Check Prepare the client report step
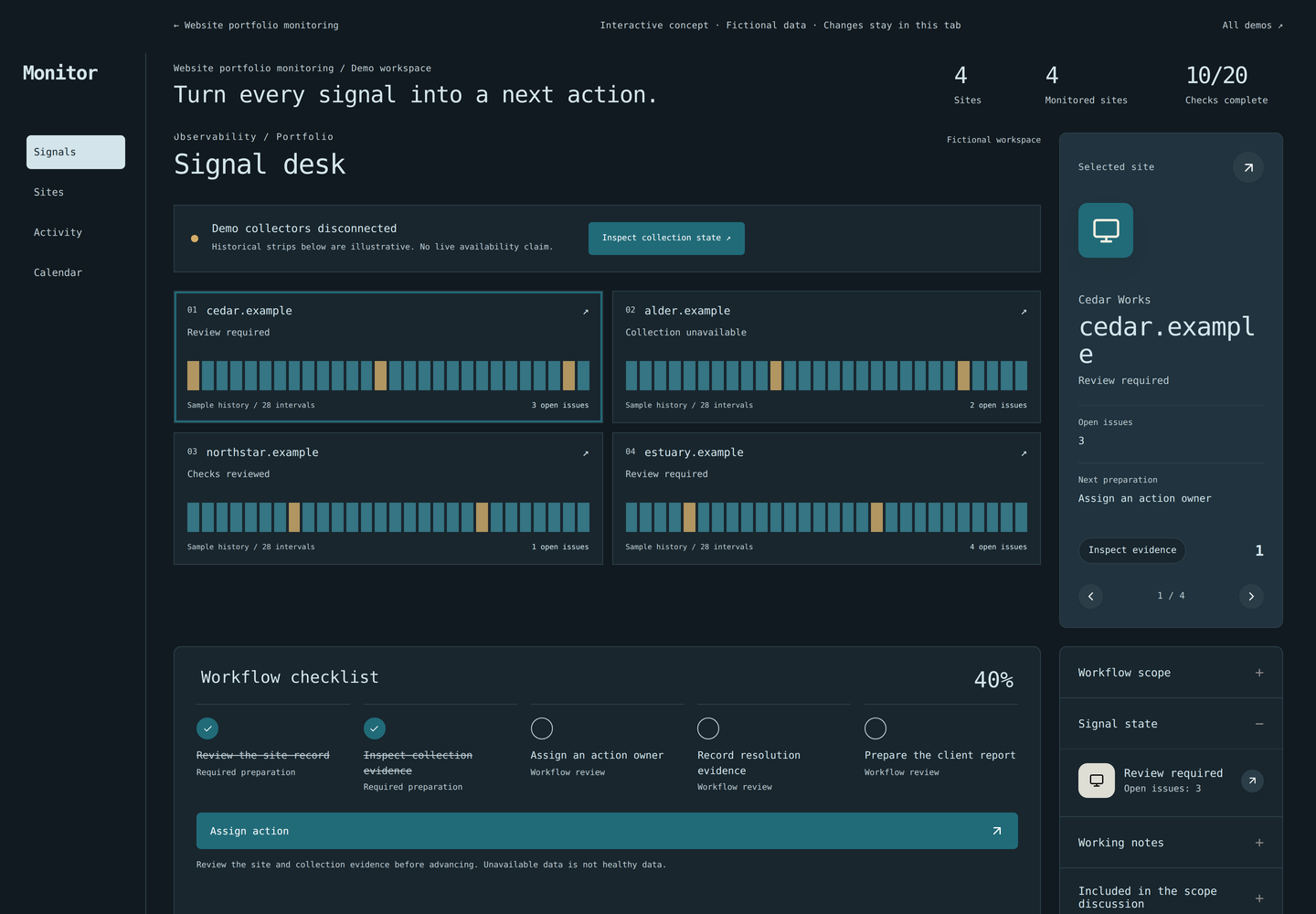 click(x=876, y=728)
